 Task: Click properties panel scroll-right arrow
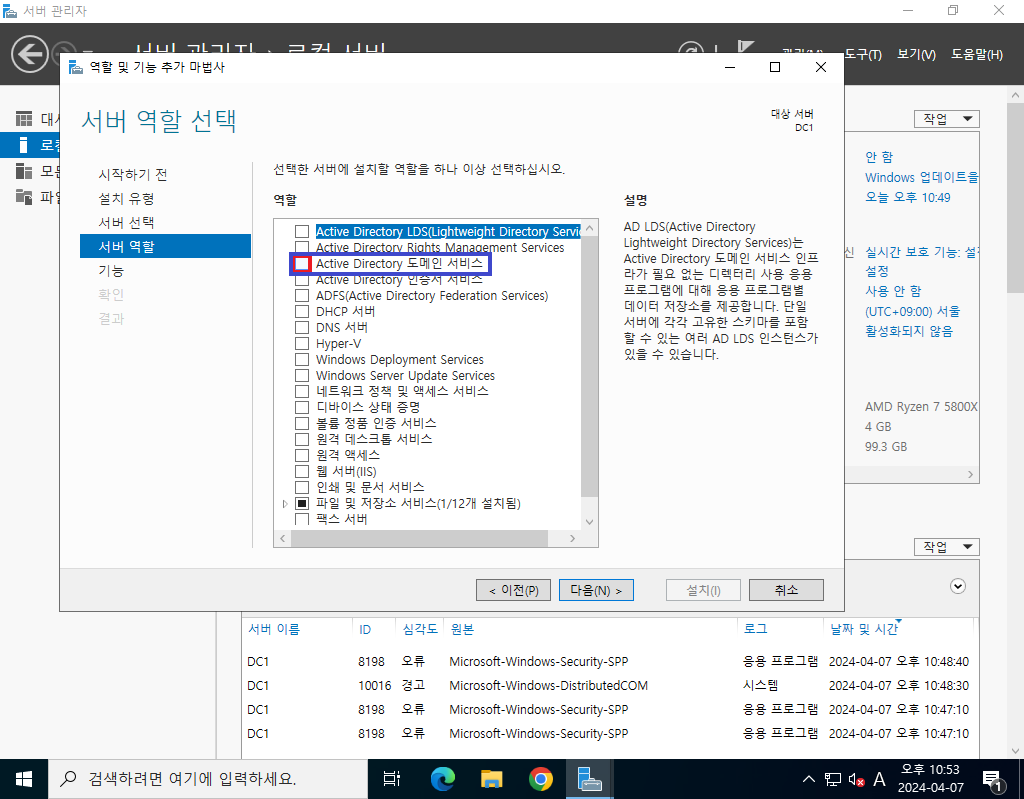point(970,474)
